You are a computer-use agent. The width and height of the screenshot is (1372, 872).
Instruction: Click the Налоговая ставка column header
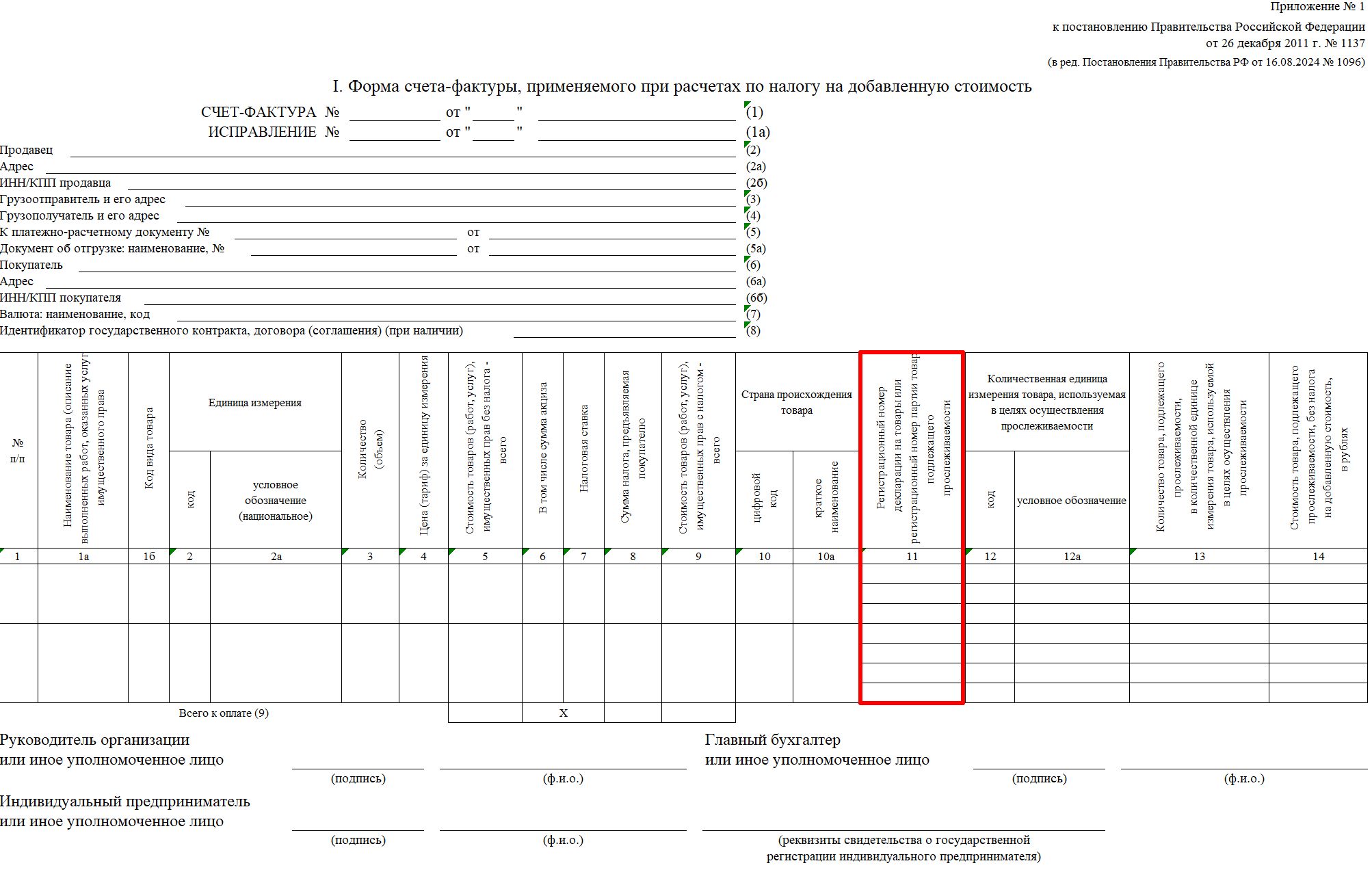tap(583, 449)
